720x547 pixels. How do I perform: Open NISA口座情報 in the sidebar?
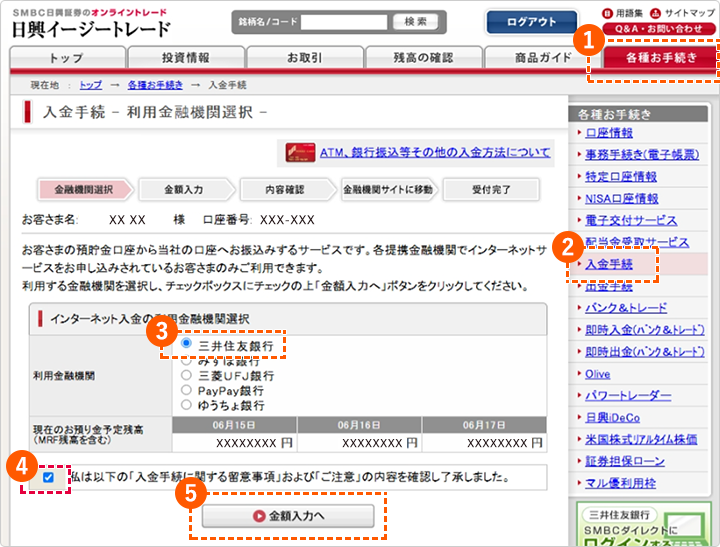(x=622, y=198)
